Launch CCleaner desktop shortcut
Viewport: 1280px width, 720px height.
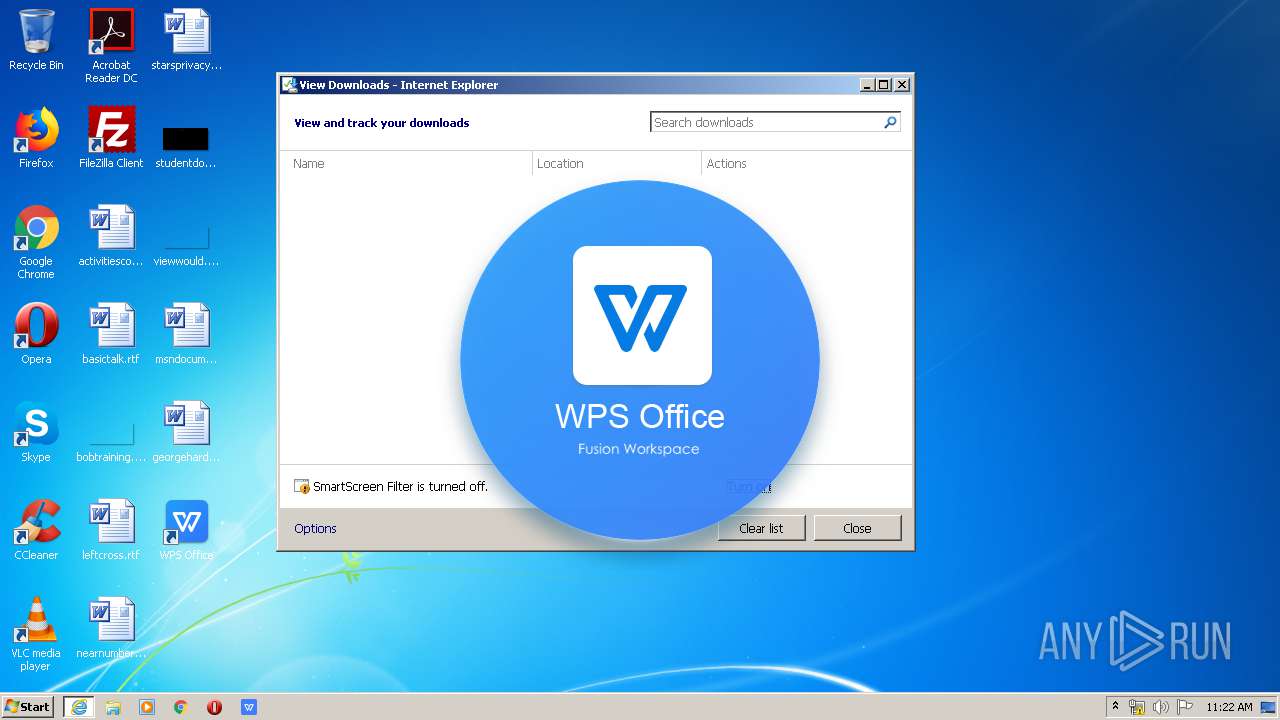[36, 530]
